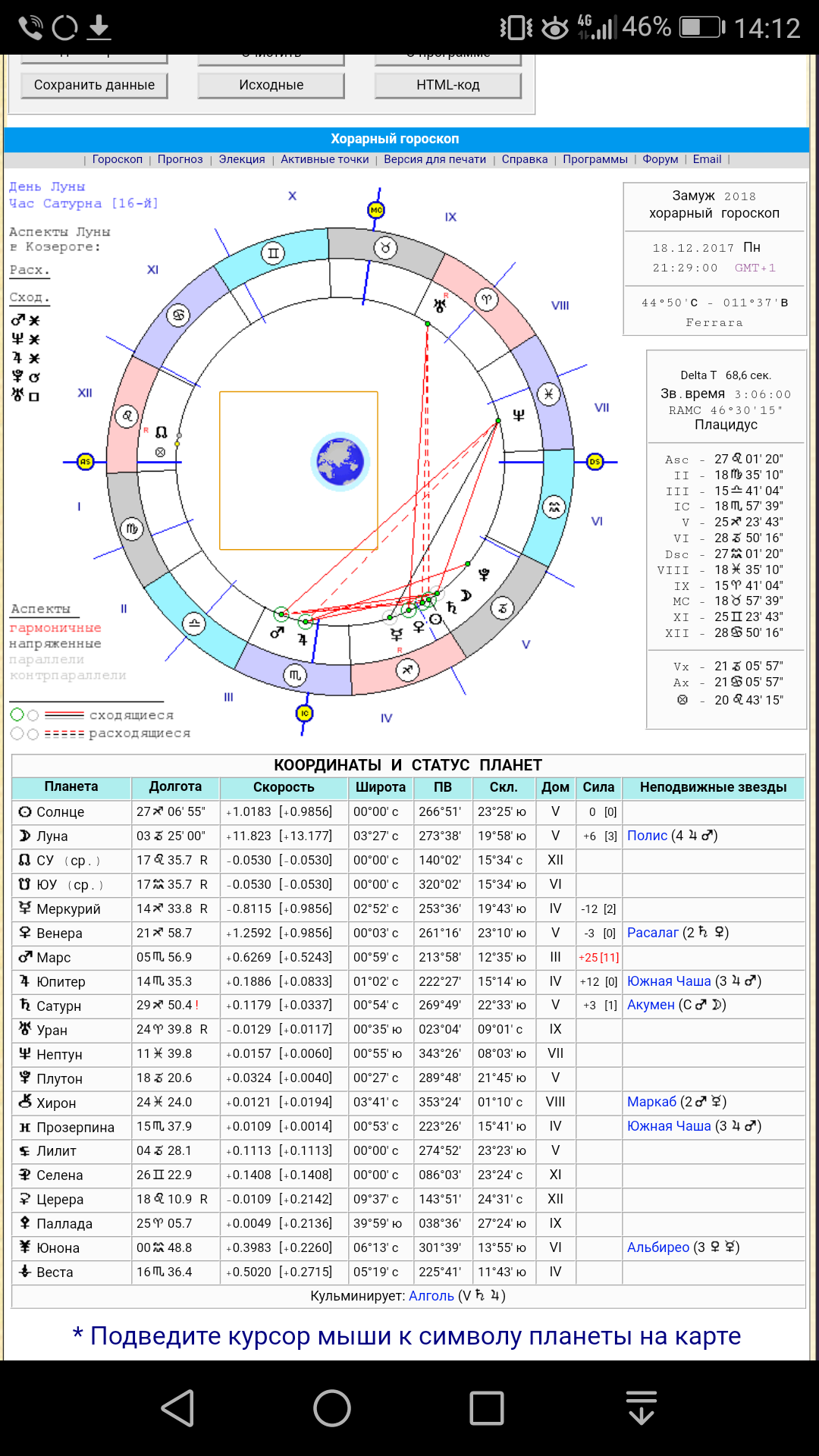
Task: Click the 'Долгота' column header
Action: (x=175, y=787)
